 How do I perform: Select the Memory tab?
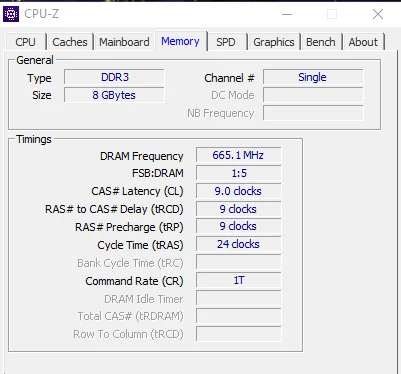pyautogui.click(x=180, y=41)
